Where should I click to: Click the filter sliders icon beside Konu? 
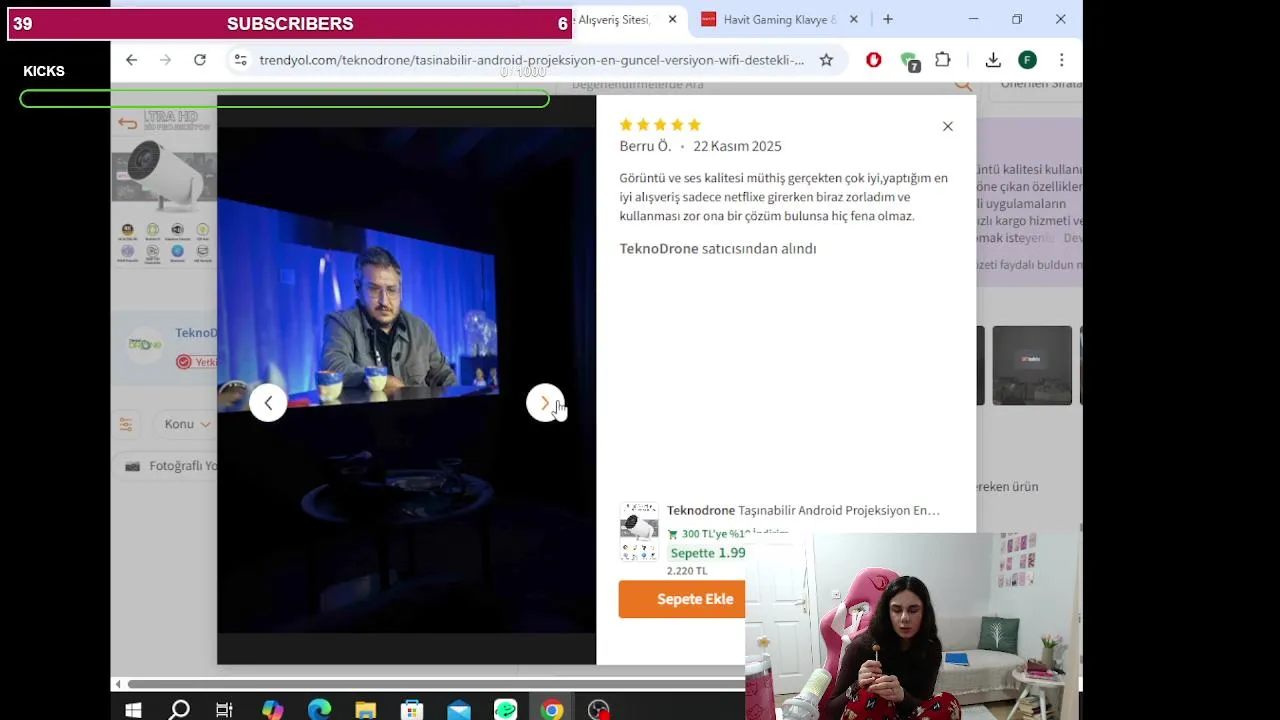pyautogui.click(x=126, y=424)
